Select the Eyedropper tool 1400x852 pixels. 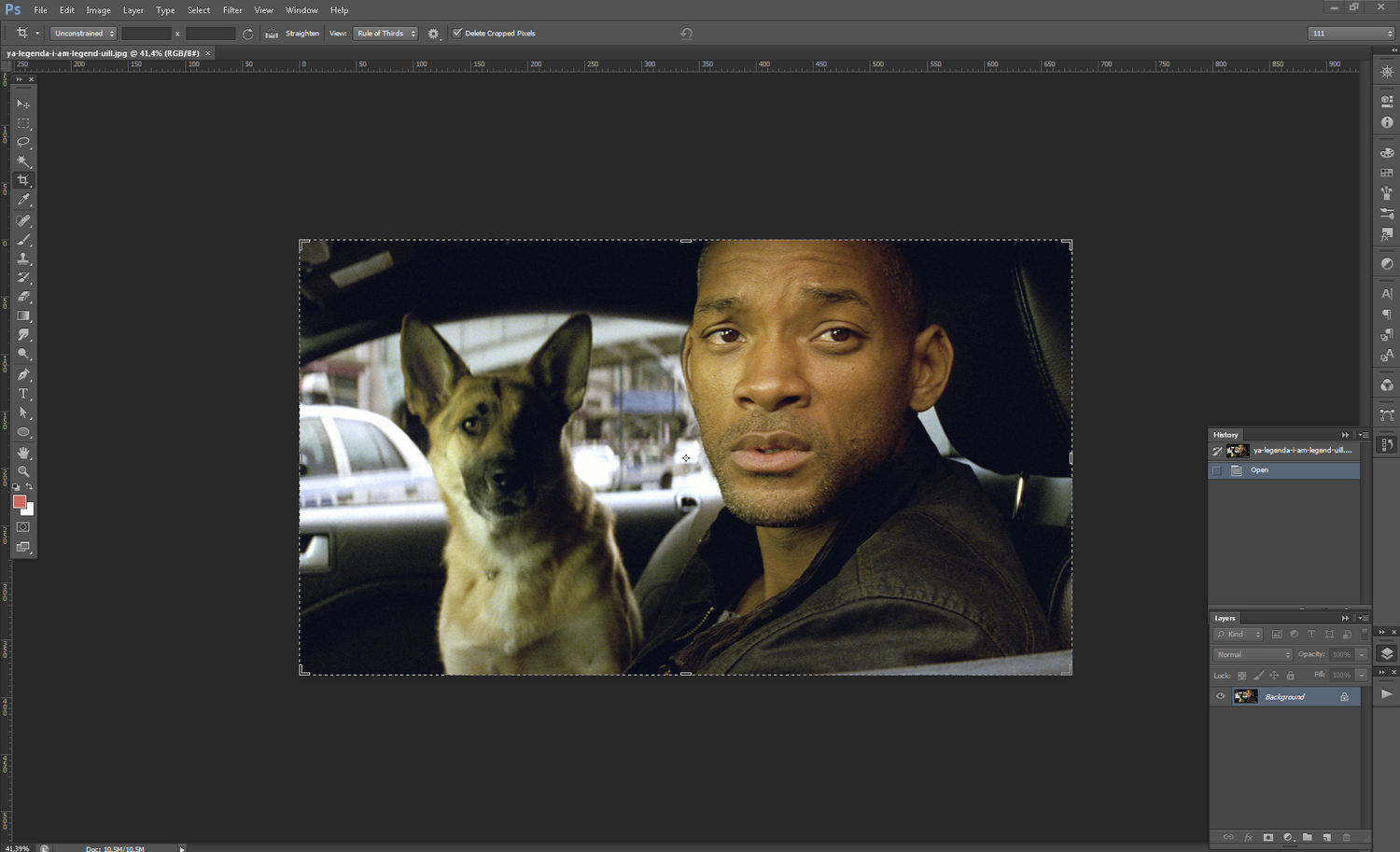point(23,200)
